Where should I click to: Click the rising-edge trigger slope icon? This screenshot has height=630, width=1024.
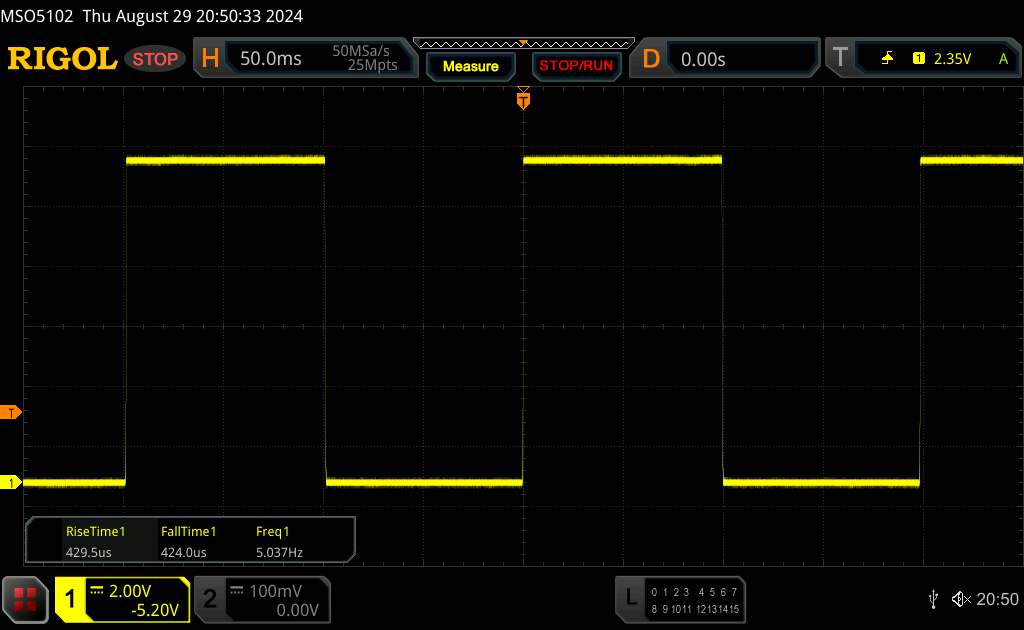887,59
